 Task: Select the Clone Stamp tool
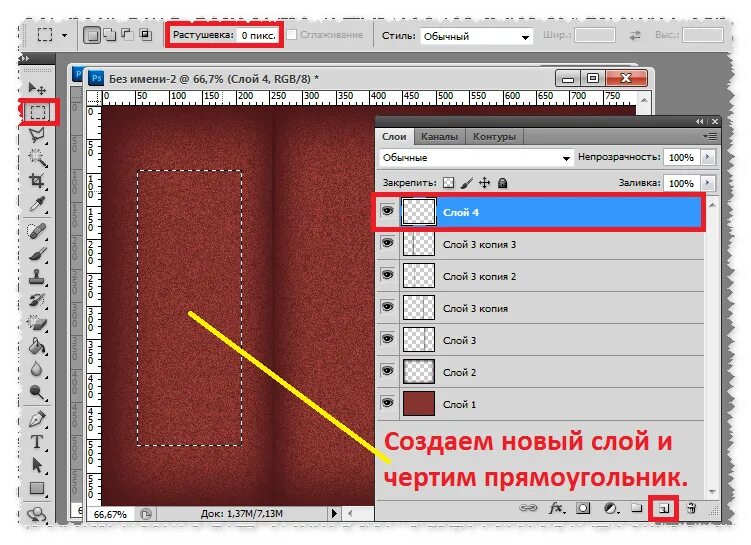(x=37, y=277)
